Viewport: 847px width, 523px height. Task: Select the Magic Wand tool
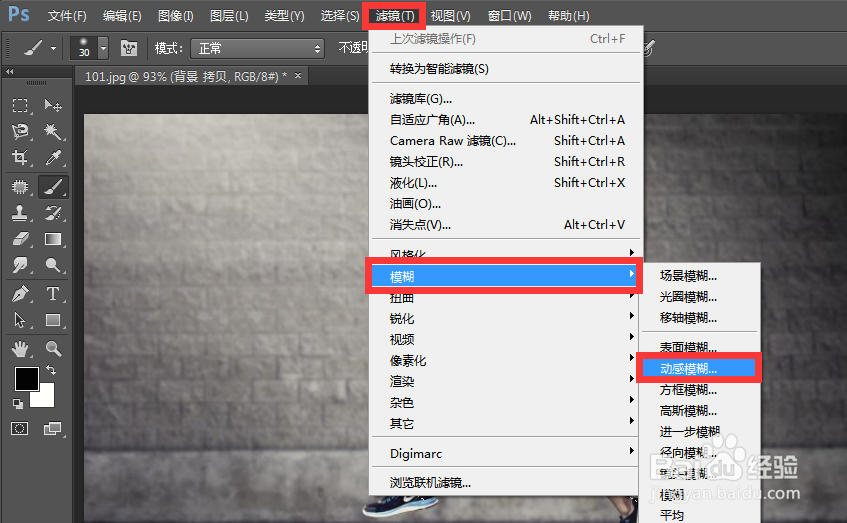click(x=53, y=131)
